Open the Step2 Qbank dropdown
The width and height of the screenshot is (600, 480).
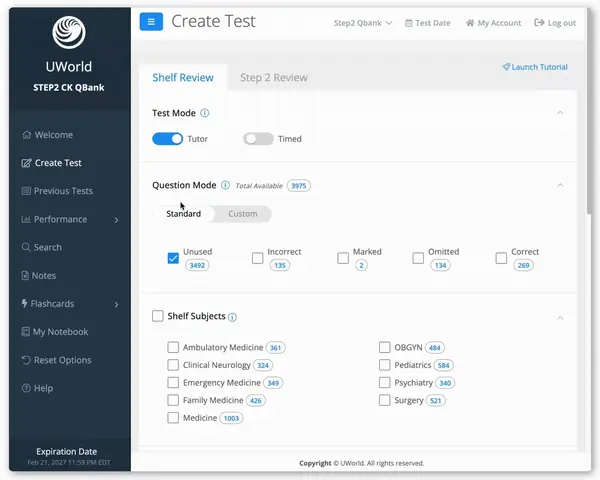pyautogui.click(x=363, y=23)
